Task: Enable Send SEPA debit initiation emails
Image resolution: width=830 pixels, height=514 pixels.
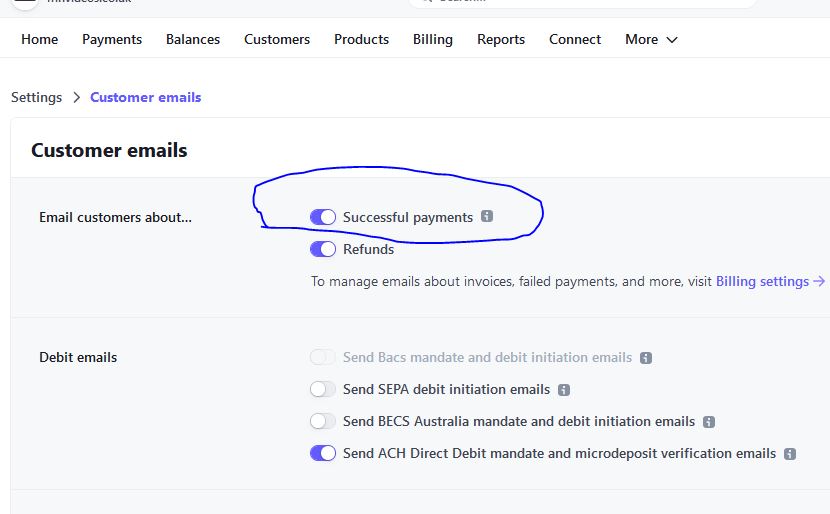Action: [x=323, y=390]
